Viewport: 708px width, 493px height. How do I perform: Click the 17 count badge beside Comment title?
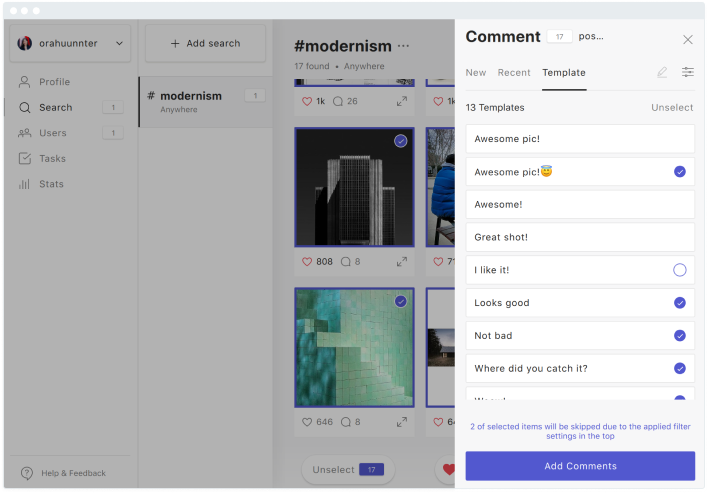(x=559, y=37)
